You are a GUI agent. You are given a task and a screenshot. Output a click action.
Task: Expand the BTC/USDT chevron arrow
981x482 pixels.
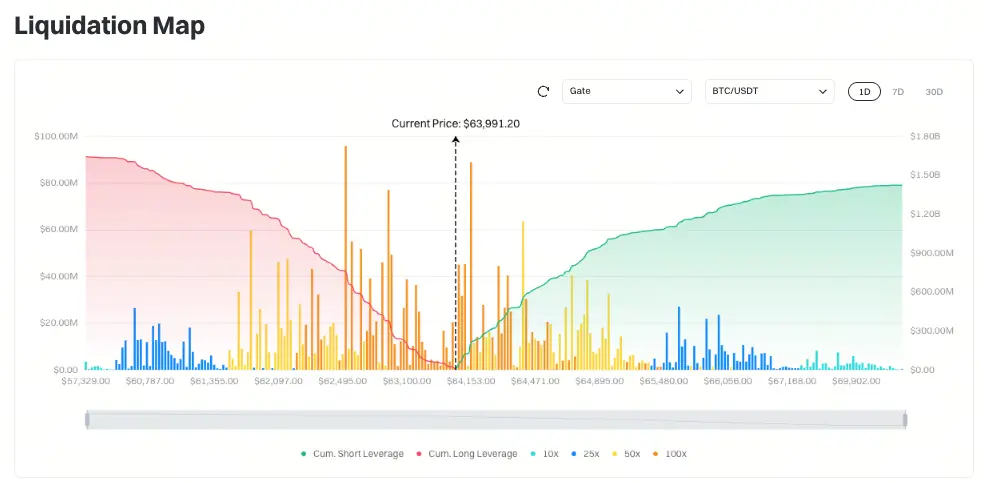click(x=823, y=92)
